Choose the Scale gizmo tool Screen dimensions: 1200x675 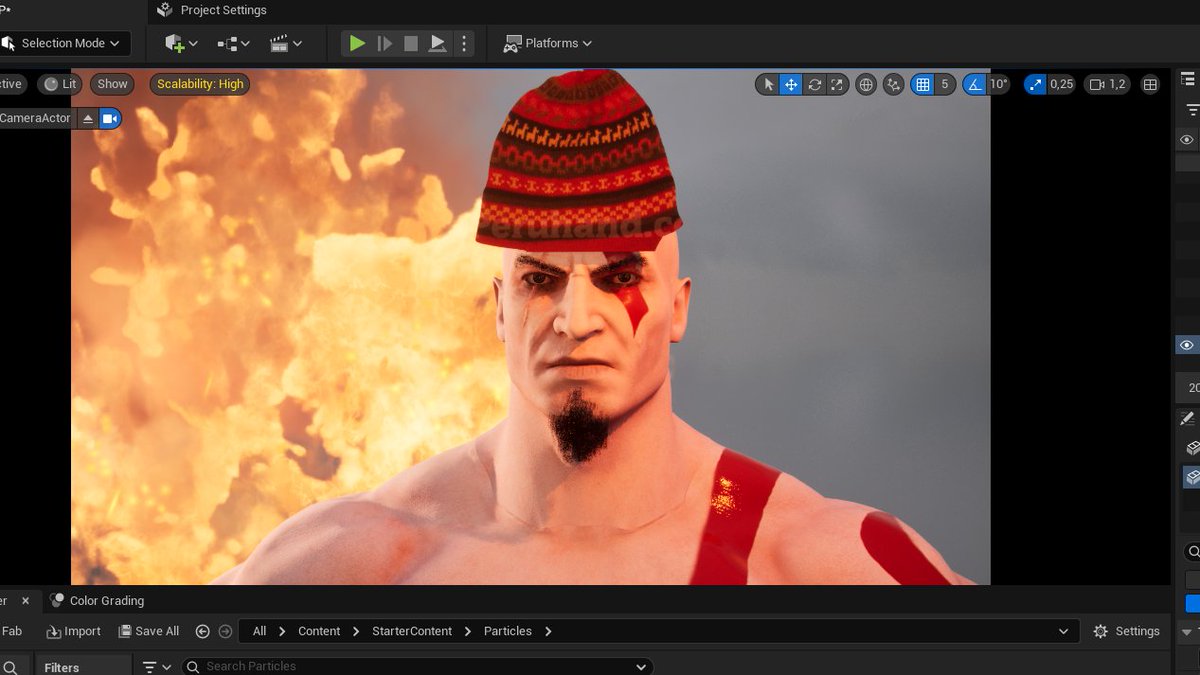pyautogui.click(x=837, y=85)
